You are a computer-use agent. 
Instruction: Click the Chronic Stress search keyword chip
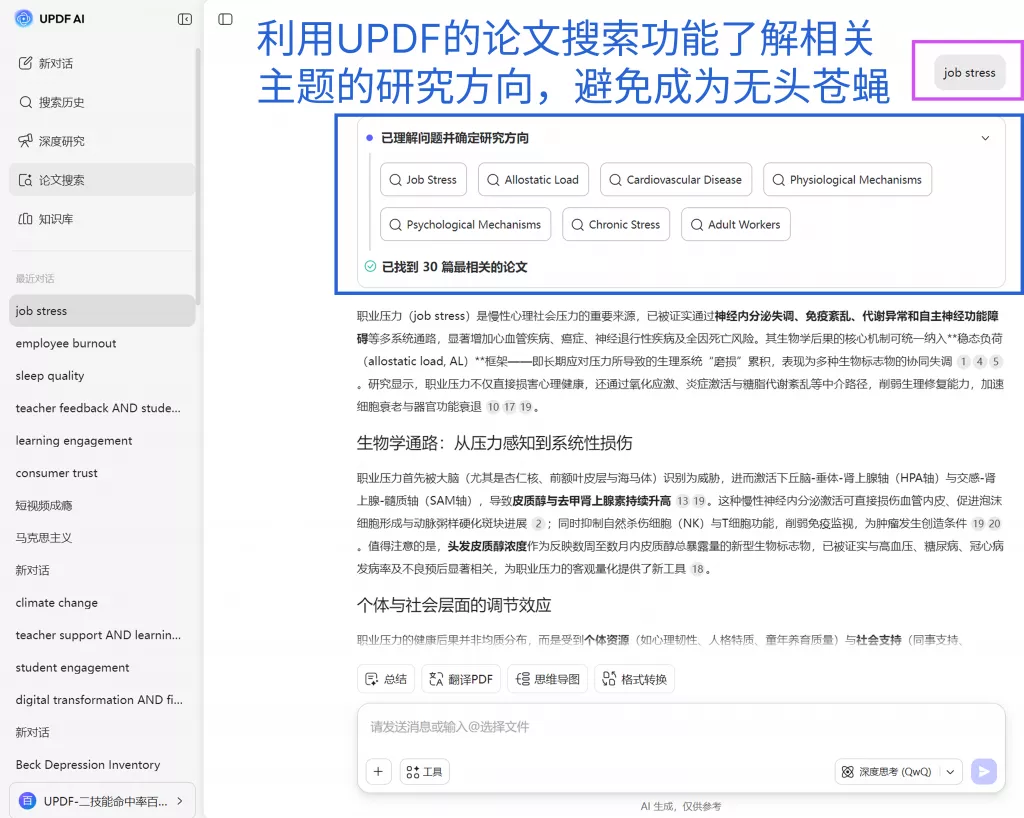[x=616, y=224]
